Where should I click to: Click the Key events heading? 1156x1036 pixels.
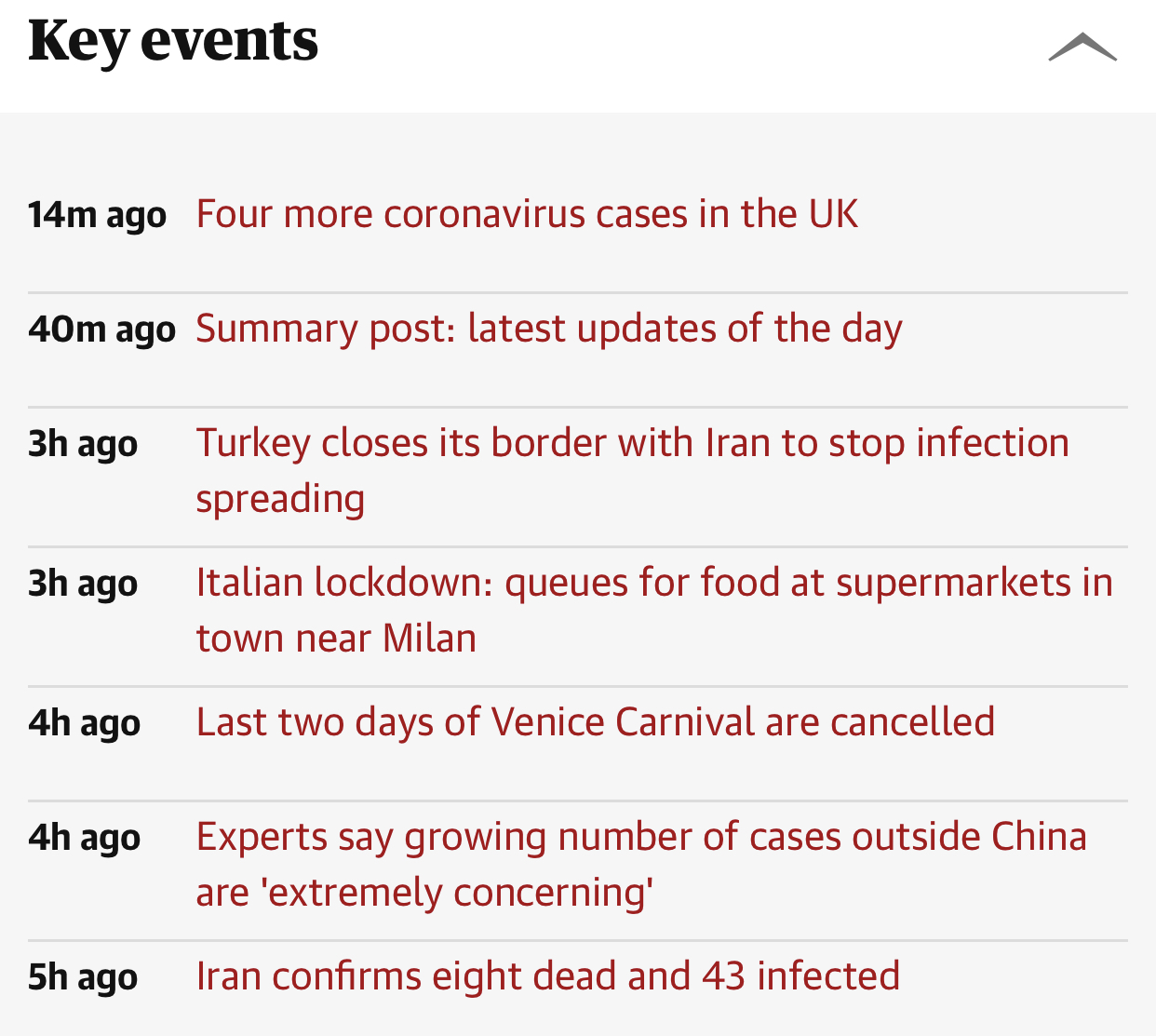tap(173, 43)
